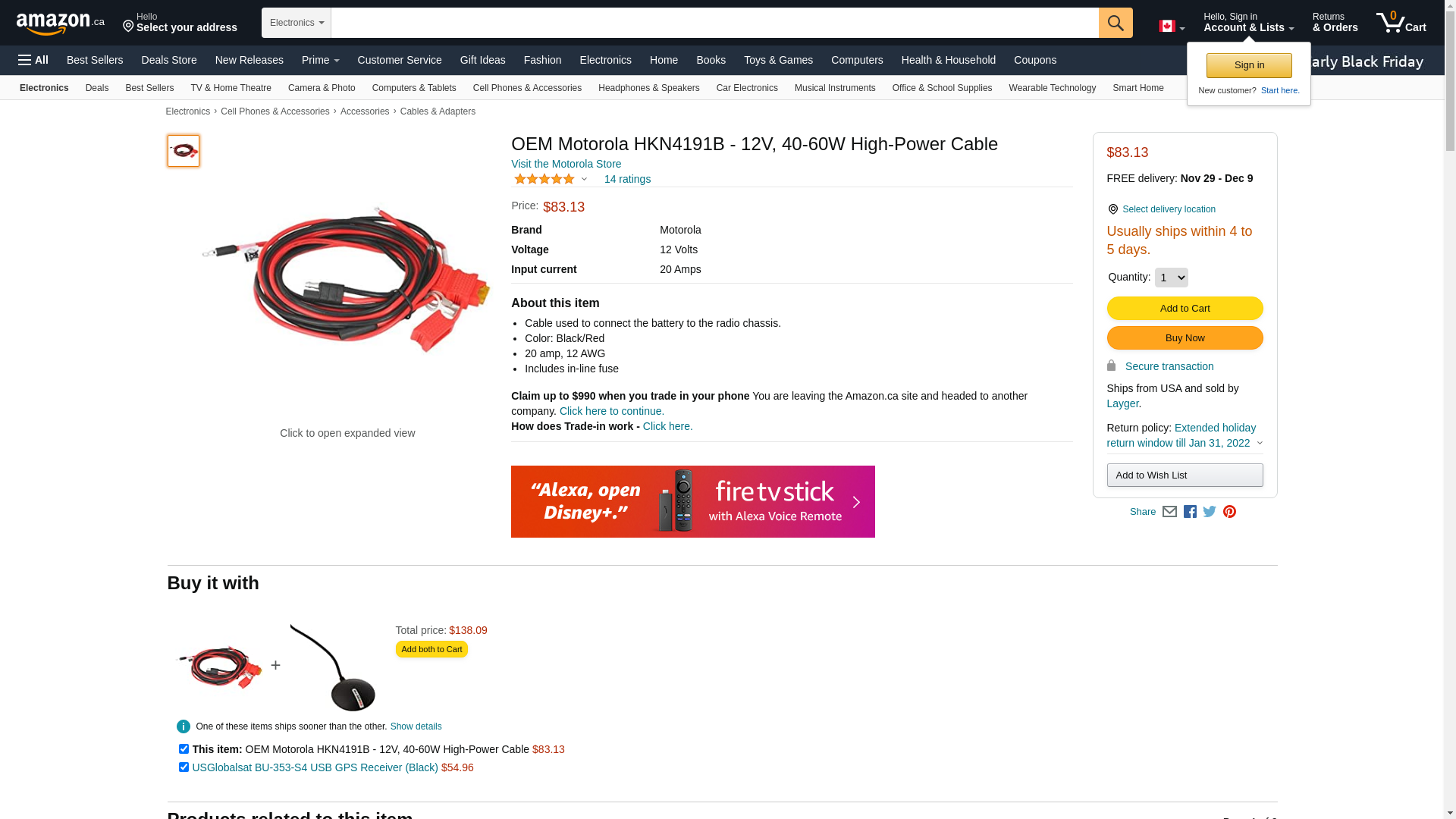Share via email envelope icon
The image size is (1456, 819).
[x=1169, y=512]
